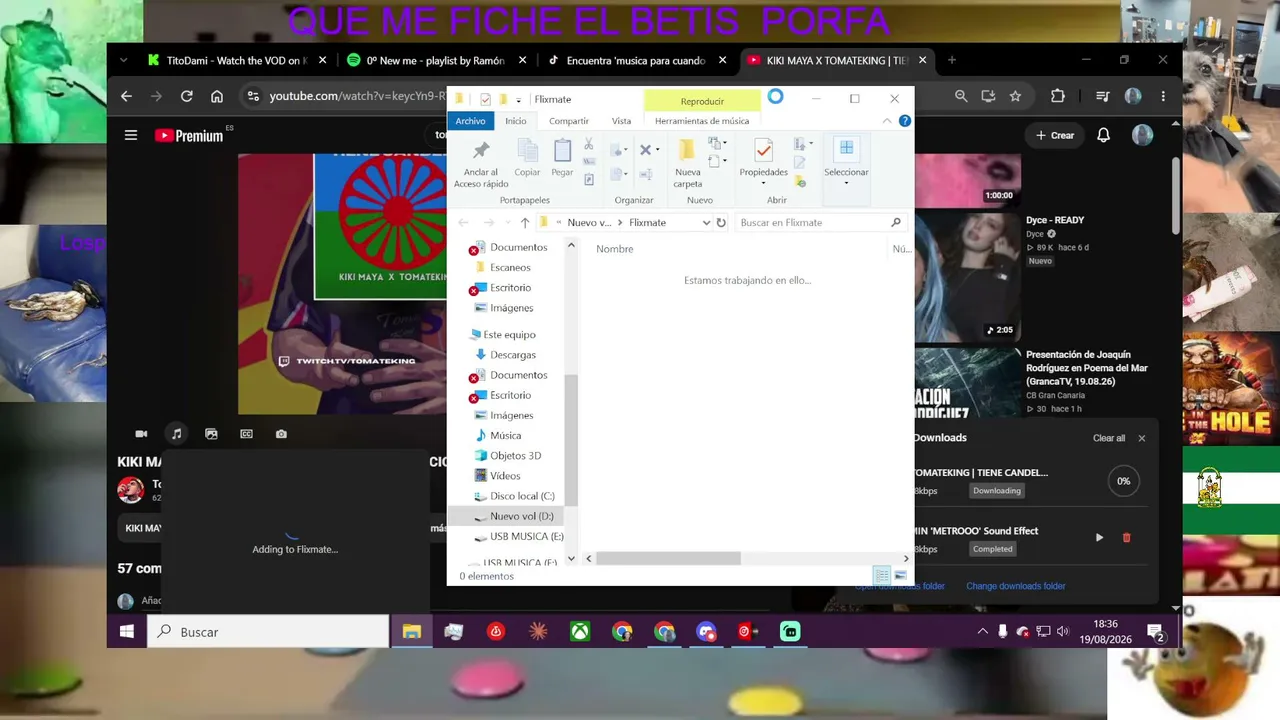Click the Flixmate thumbnail image icon
Image resolution: width=1280 pixels, height=720 pixels.
click(211, 434)
